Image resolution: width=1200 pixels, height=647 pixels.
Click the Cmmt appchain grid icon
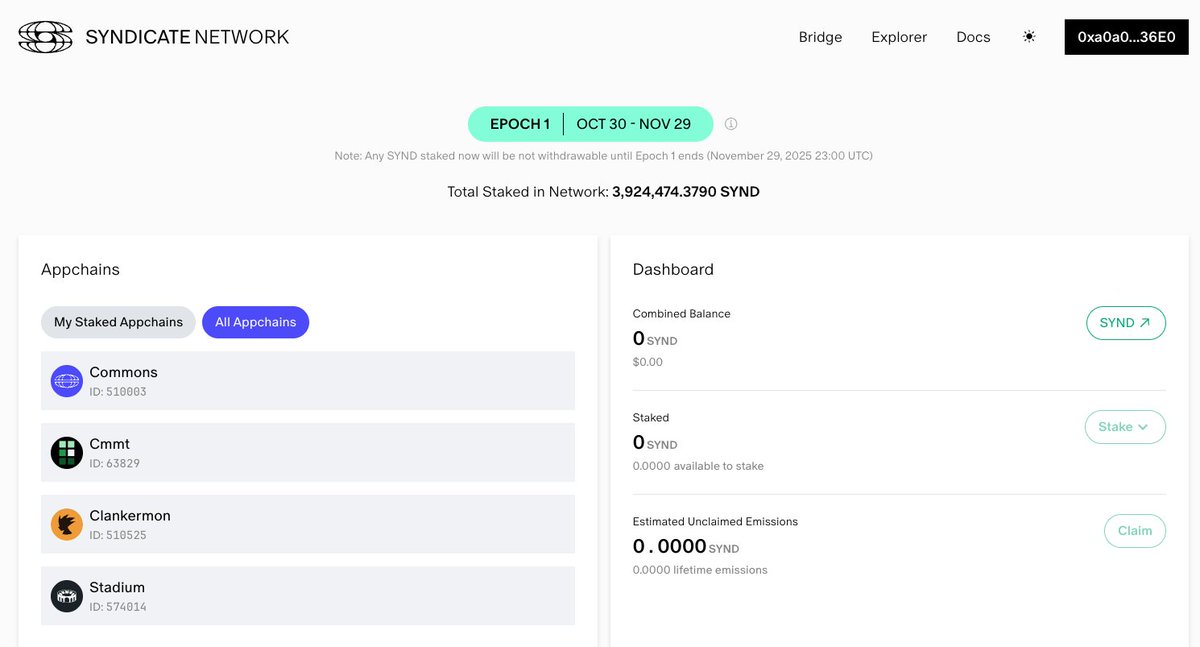click(67, 453)
